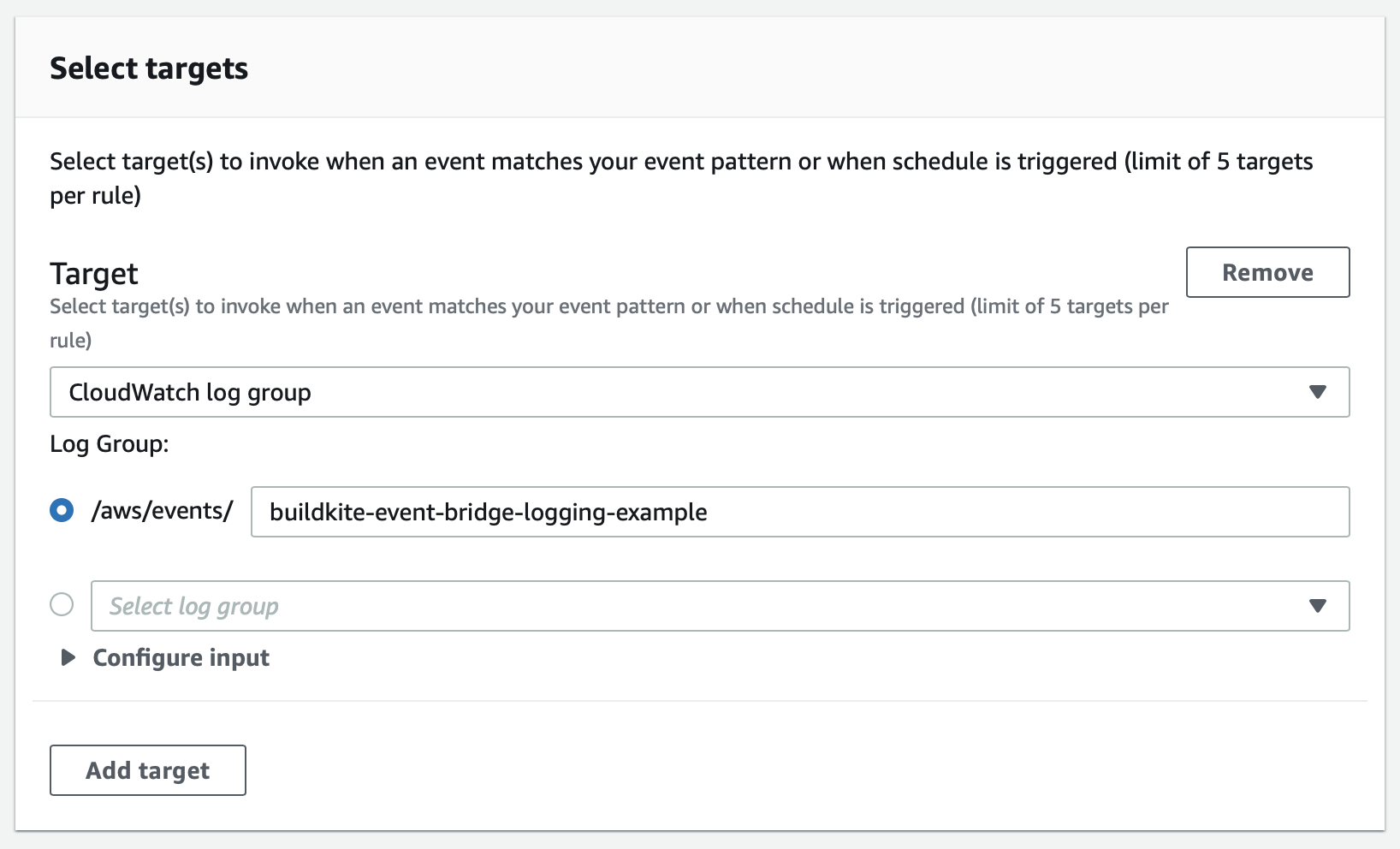Open the target type dropdown arrow
The width and height of the screenshot is (1400, 849).
click(1318, 392)
